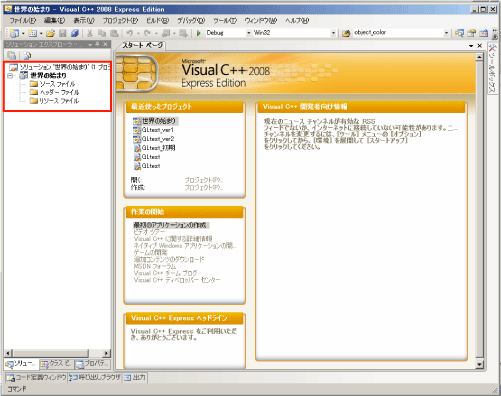501x396 pixels.
Task: Open the ヘルプ(H) menu
Action: coord(297,21)
